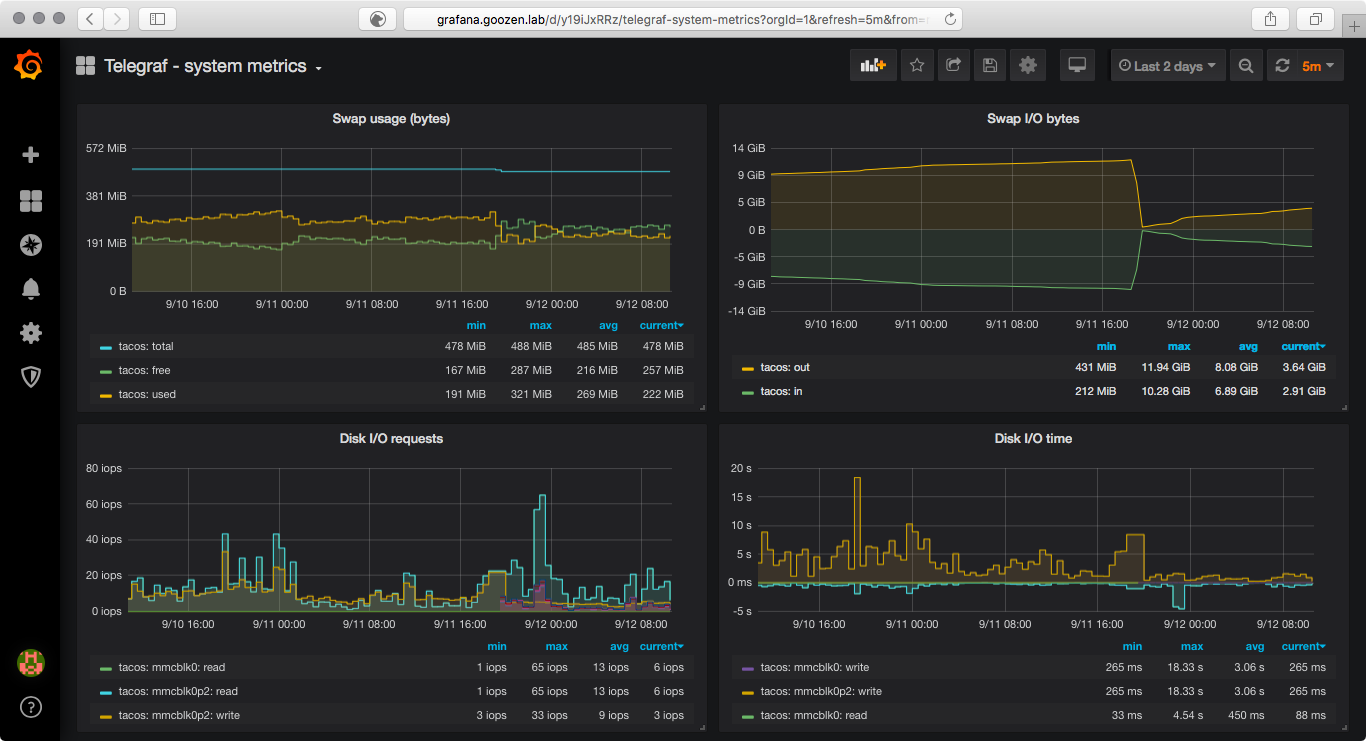Open the Server Admin shield icon

(x=30, y=376)
